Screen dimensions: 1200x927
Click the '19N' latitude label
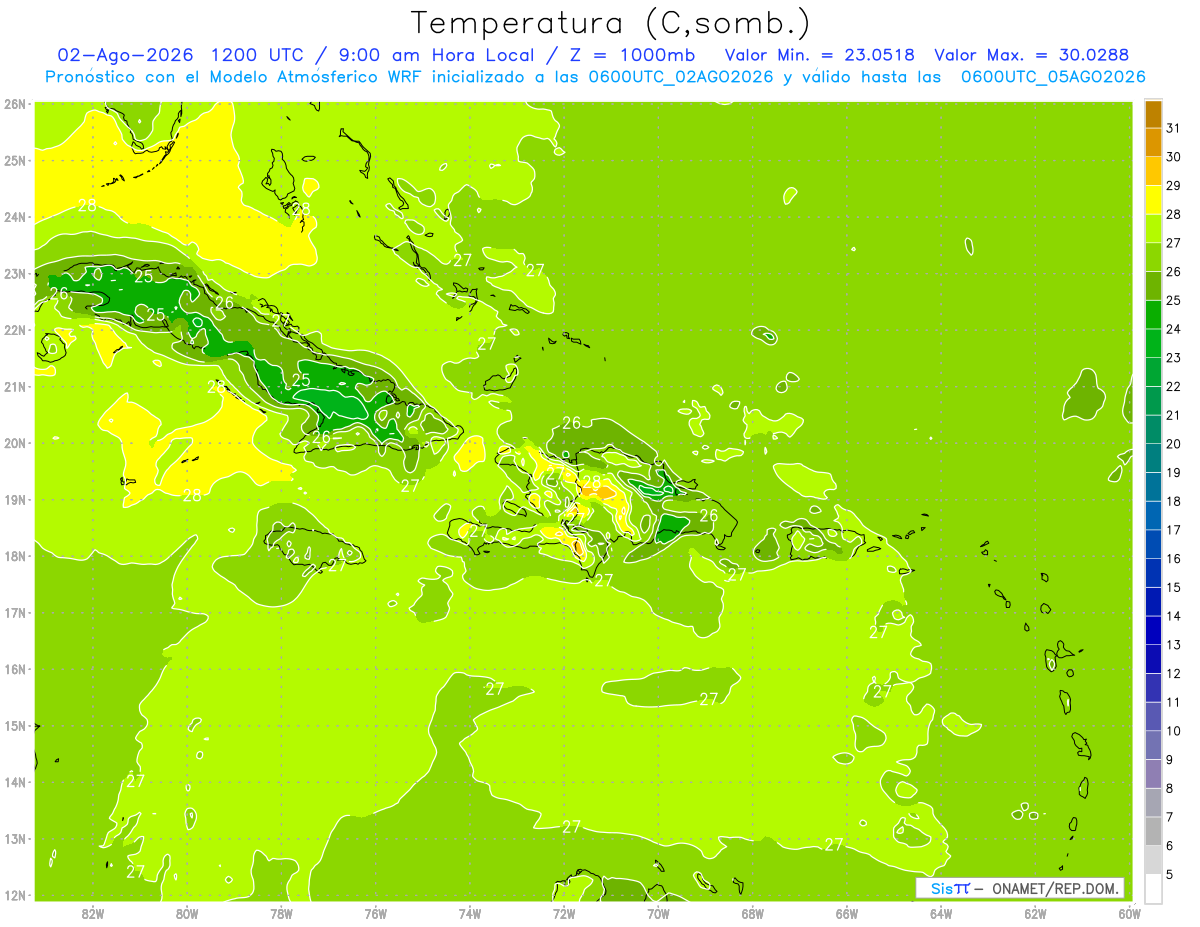point(15,500)
